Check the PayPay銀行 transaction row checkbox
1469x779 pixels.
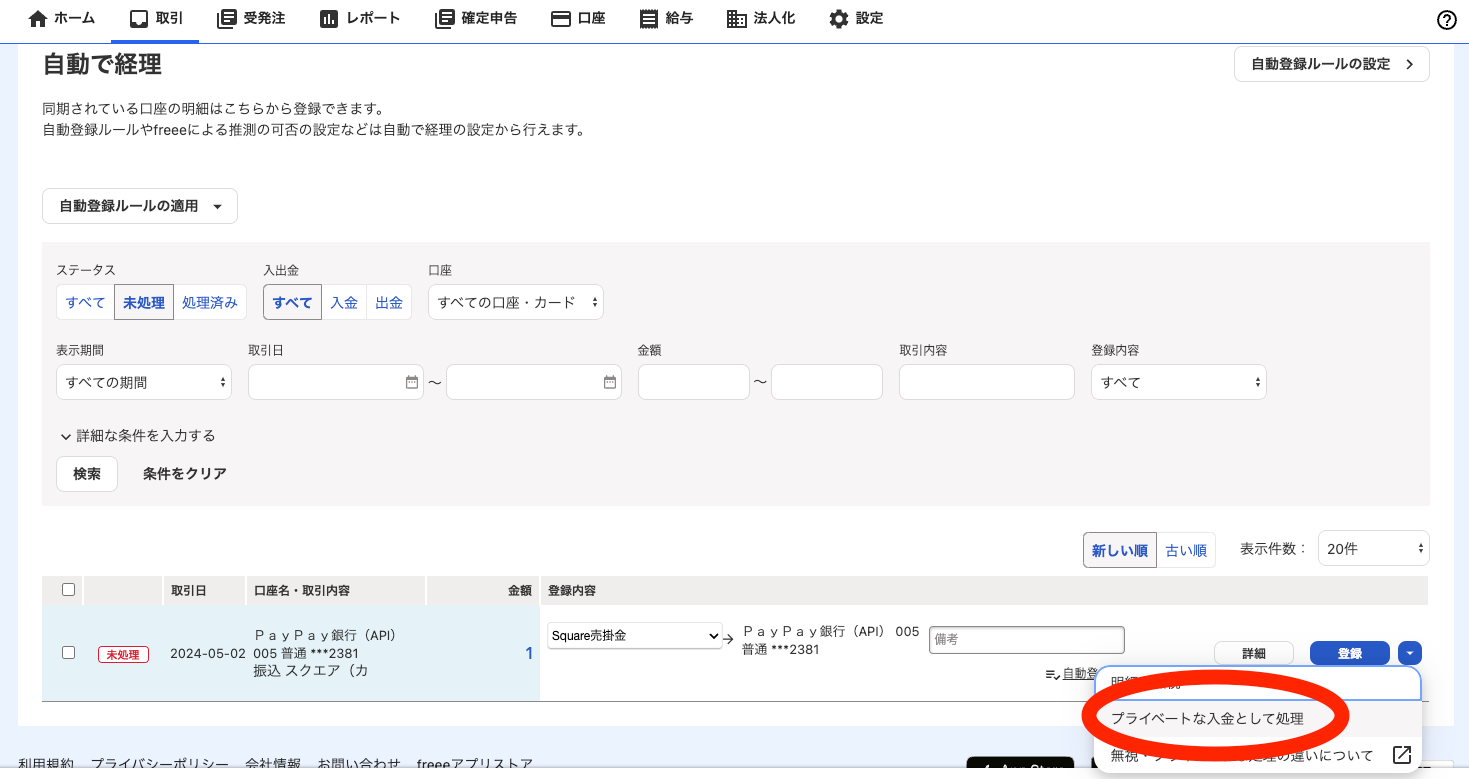click(68, 652)
